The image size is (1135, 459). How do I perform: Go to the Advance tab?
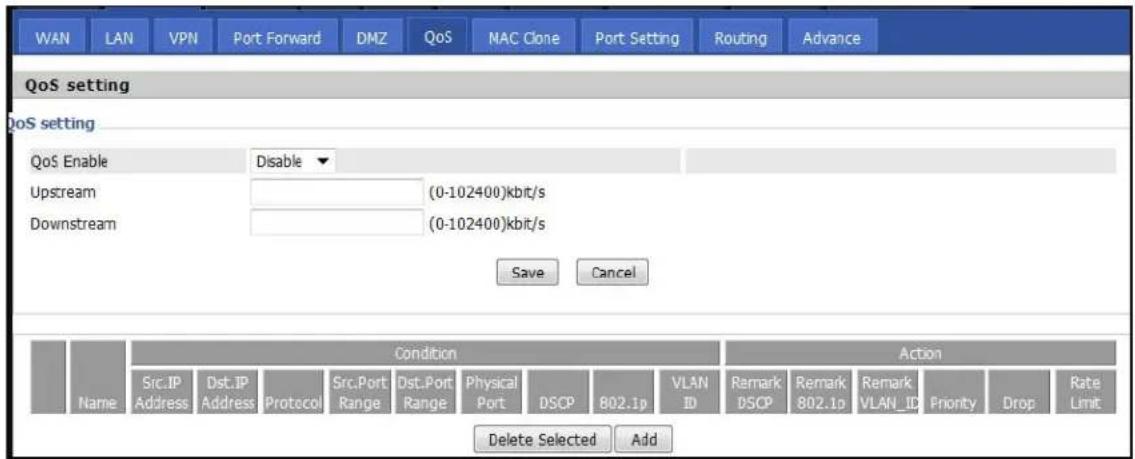(x=831, y=38)
